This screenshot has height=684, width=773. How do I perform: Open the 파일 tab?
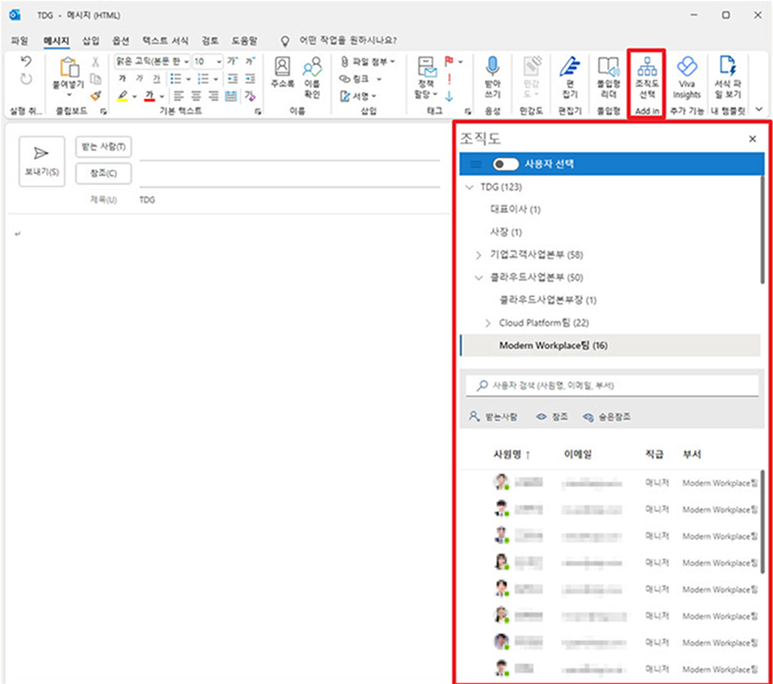[19, 40]
